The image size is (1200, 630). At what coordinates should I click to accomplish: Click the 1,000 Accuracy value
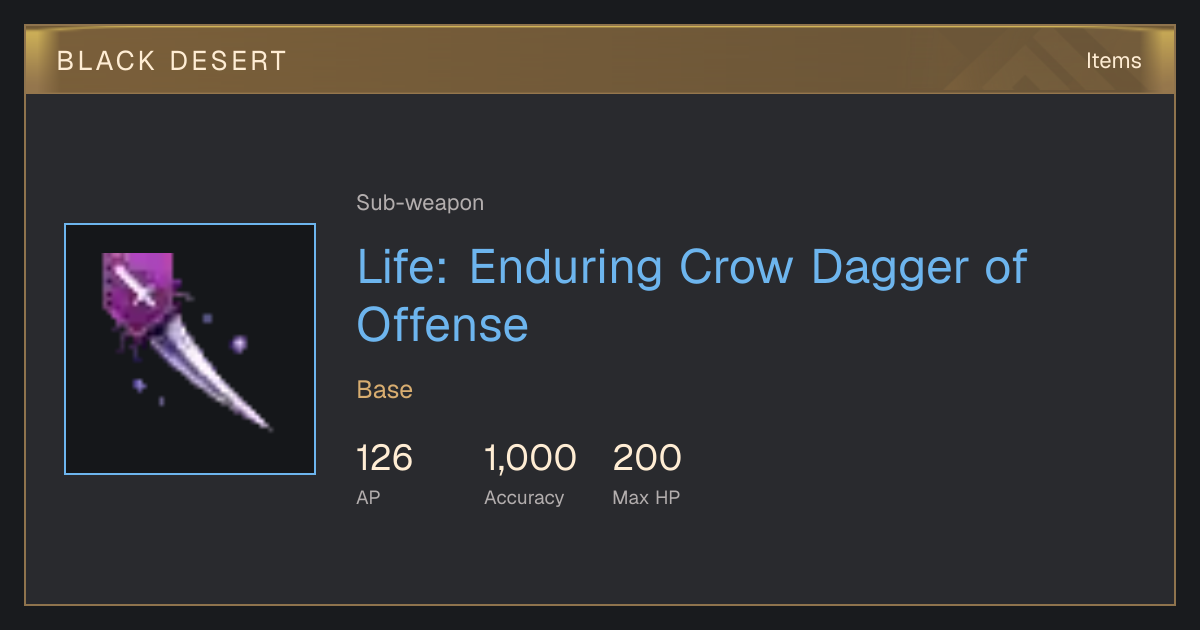[x=530, y=458]
